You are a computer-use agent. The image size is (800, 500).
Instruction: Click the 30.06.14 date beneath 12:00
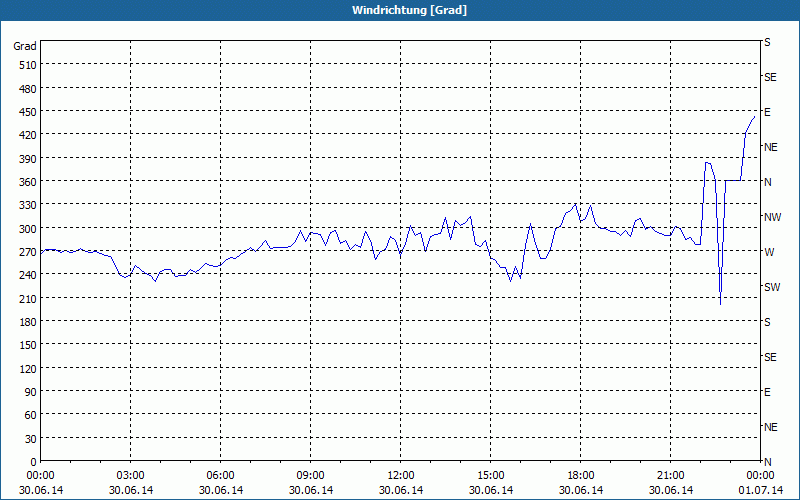401,490
